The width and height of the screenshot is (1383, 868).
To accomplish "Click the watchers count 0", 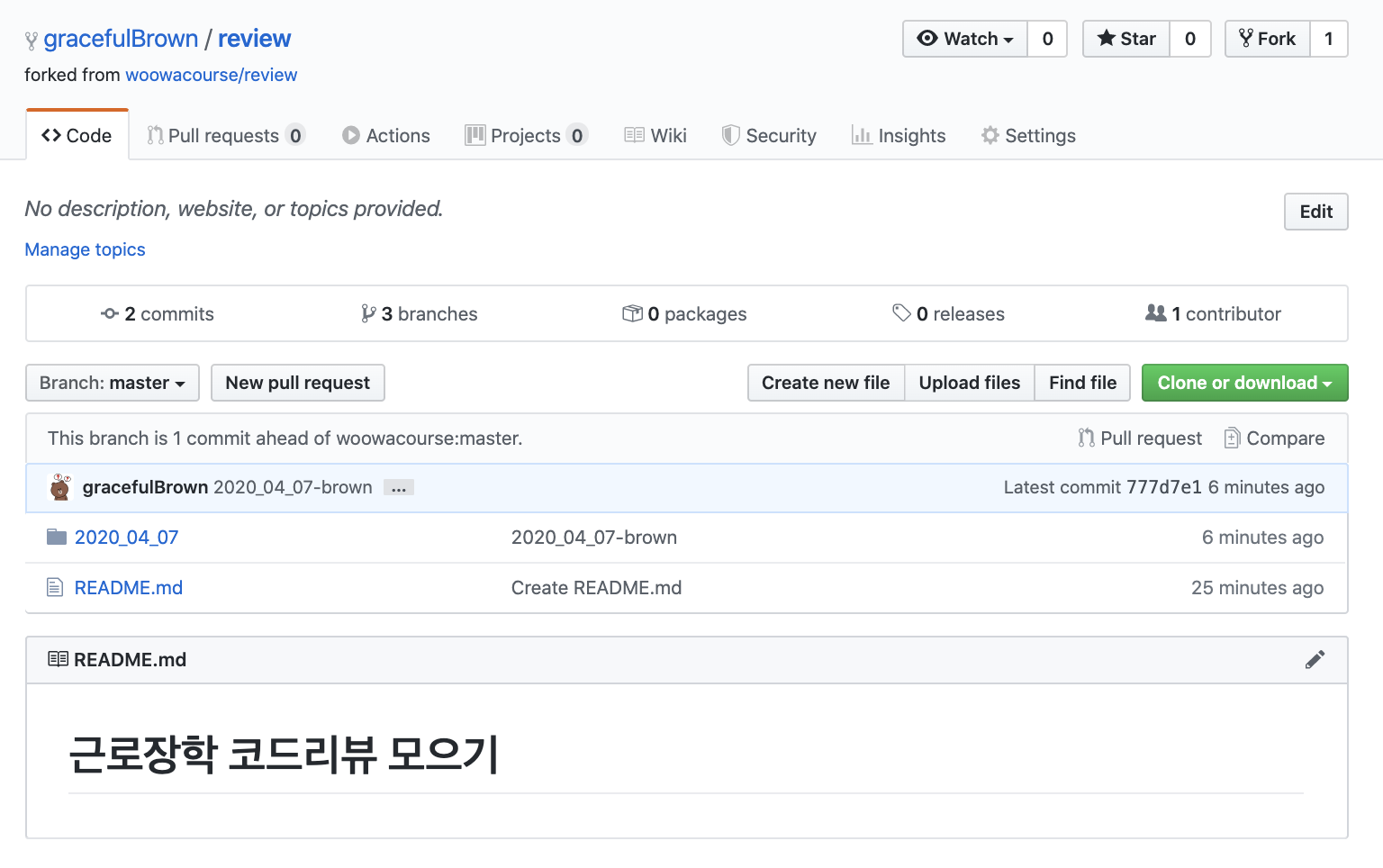I will pos(1047,39).
